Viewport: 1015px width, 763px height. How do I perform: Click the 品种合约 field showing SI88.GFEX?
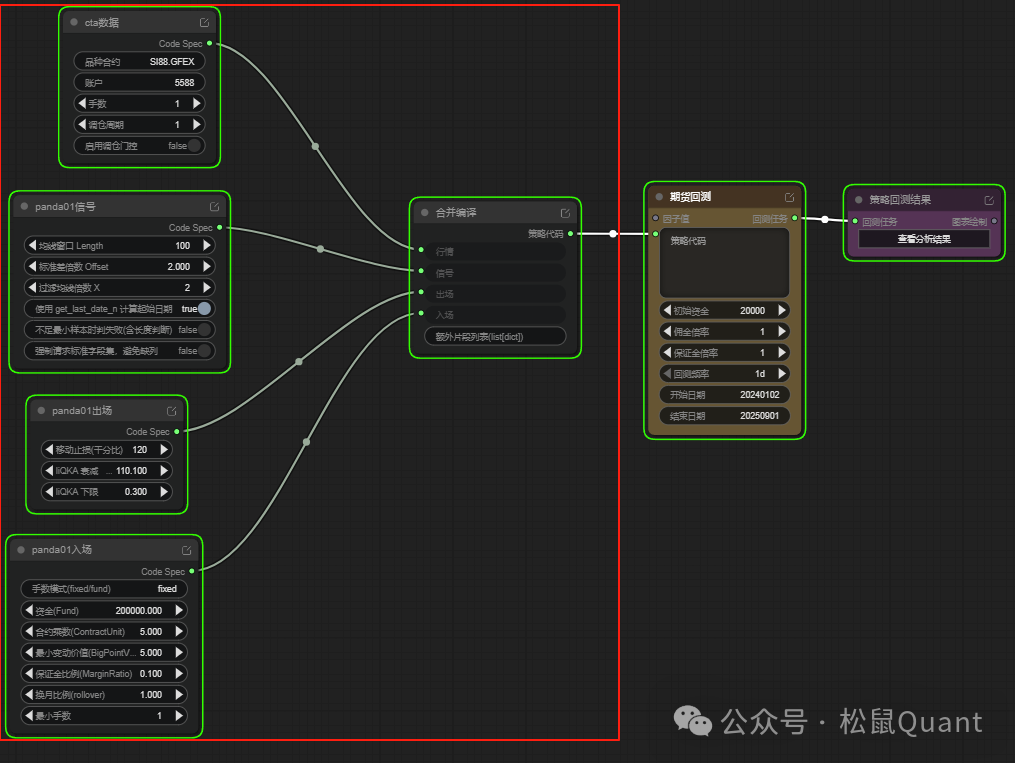(x=139, y=62)
